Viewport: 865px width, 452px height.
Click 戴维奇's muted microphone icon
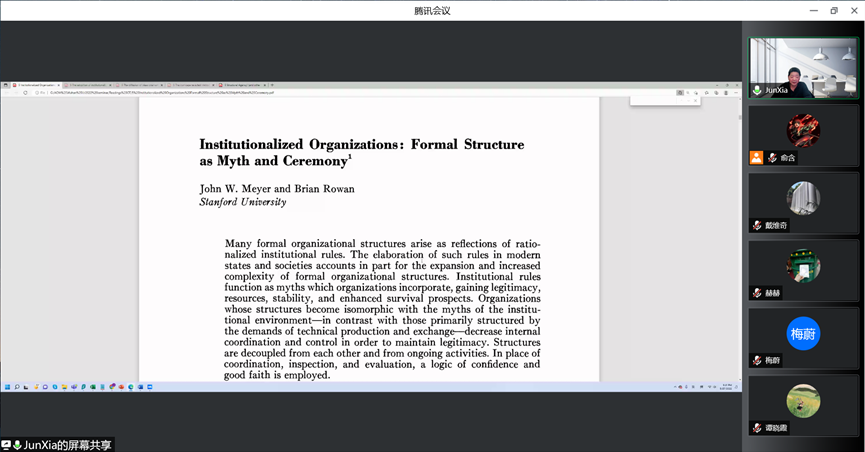pos(757,226)
